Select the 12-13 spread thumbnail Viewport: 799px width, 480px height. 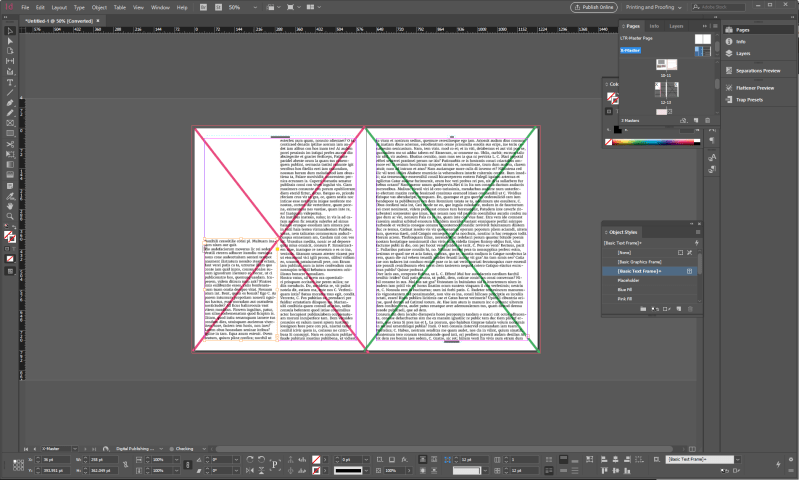coord(666,90)
